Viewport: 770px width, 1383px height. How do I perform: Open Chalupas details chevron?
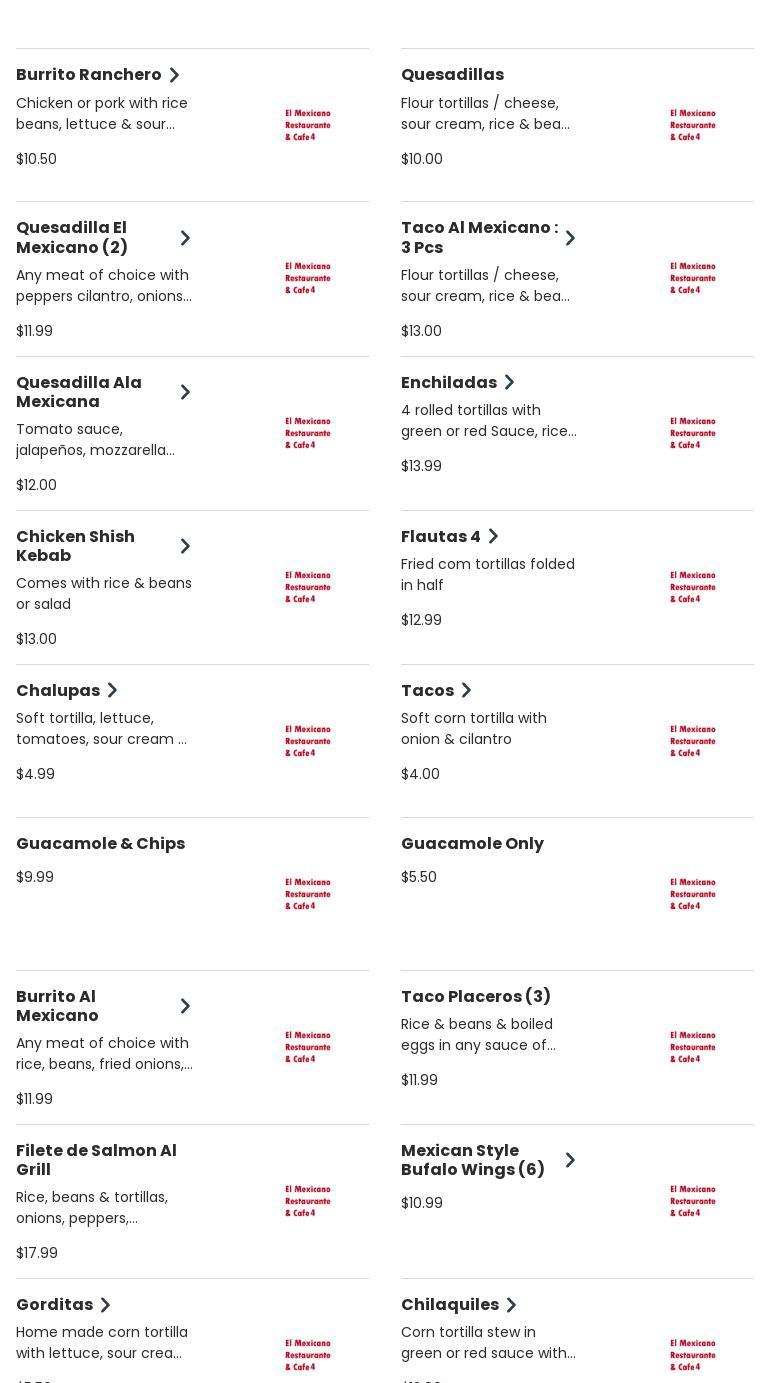tap(112, 690)
